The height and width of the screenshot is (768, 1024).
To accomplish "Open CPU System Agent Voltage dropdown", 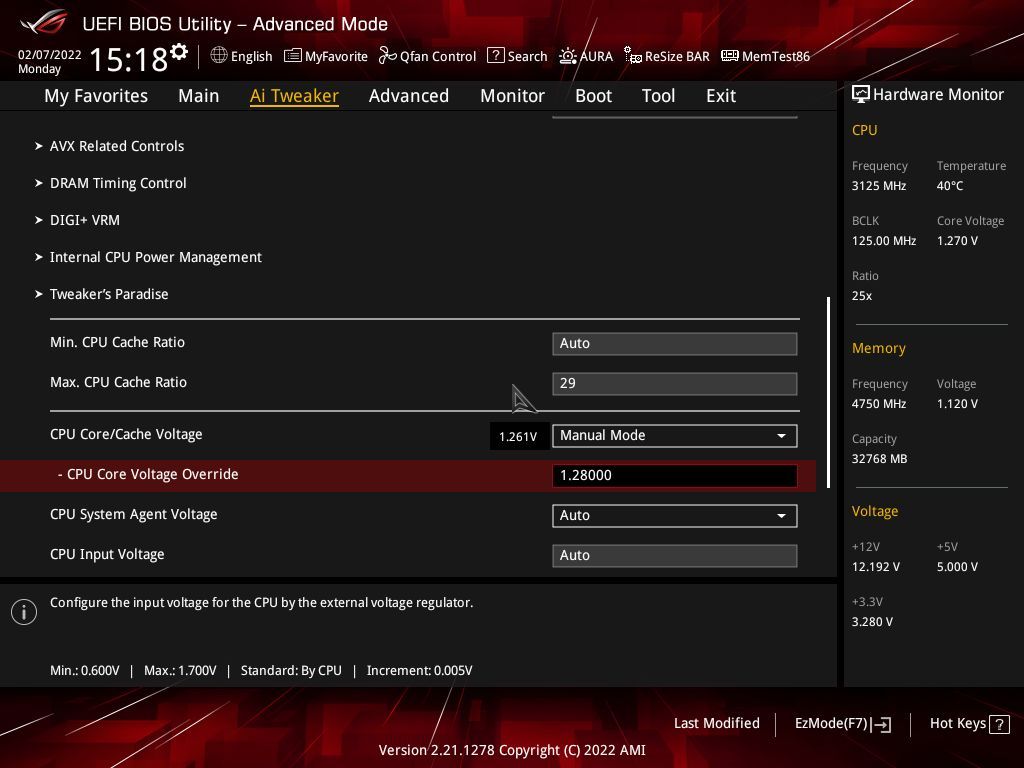I will 675,515.
